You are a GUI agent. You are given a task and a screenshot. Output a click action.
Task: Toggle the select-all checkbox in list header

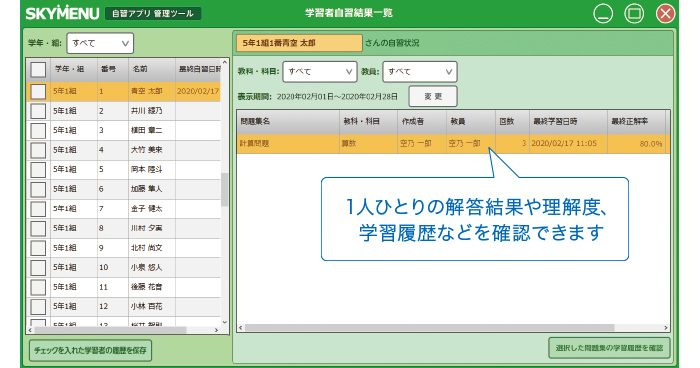click(38, 70)
